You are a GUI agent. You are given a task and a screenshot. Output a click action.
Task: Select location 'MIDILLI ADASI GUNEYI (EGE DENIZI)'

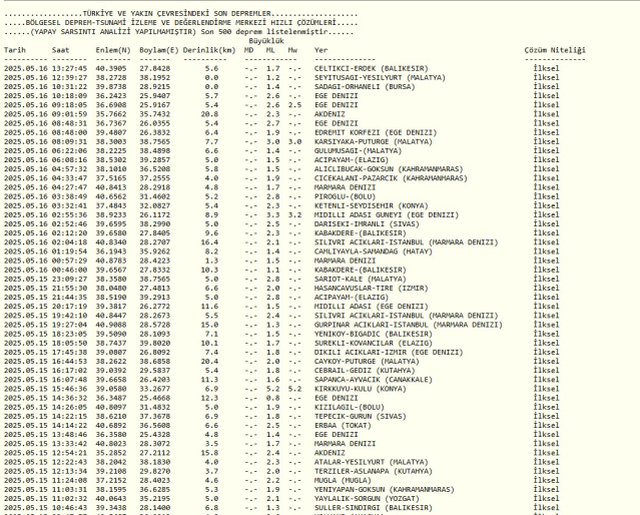(387, 215)
